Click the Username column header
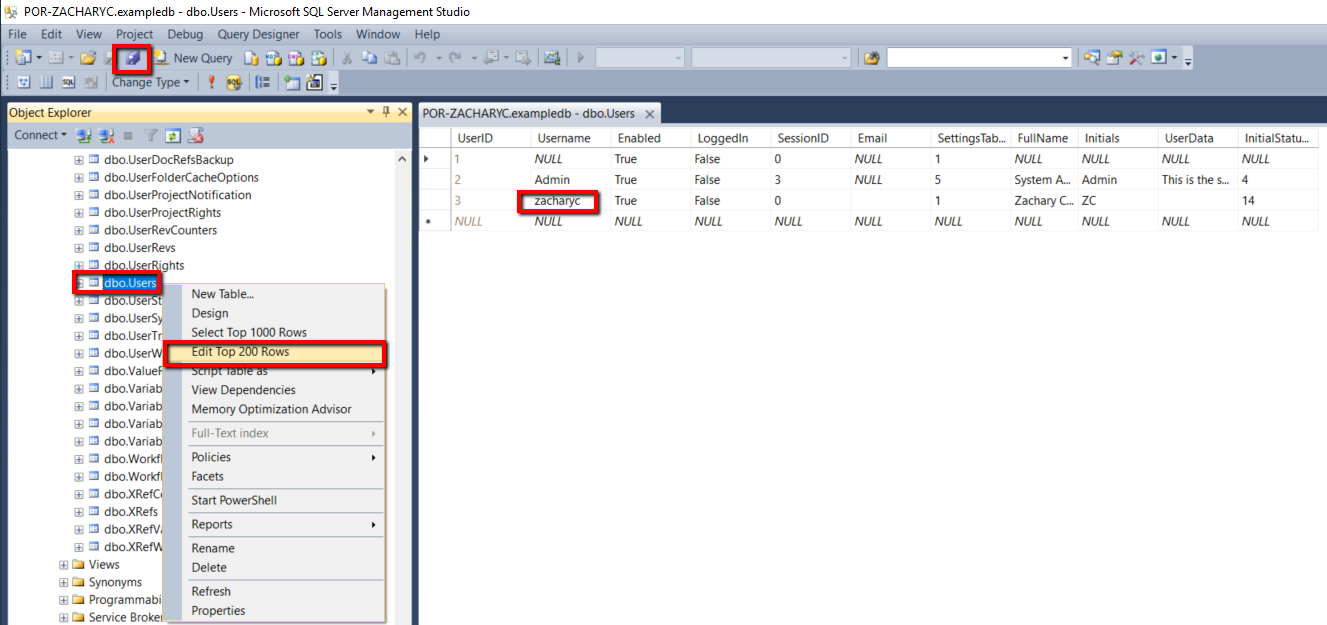This screenshot has height=625, width=1327. [571, 138]
